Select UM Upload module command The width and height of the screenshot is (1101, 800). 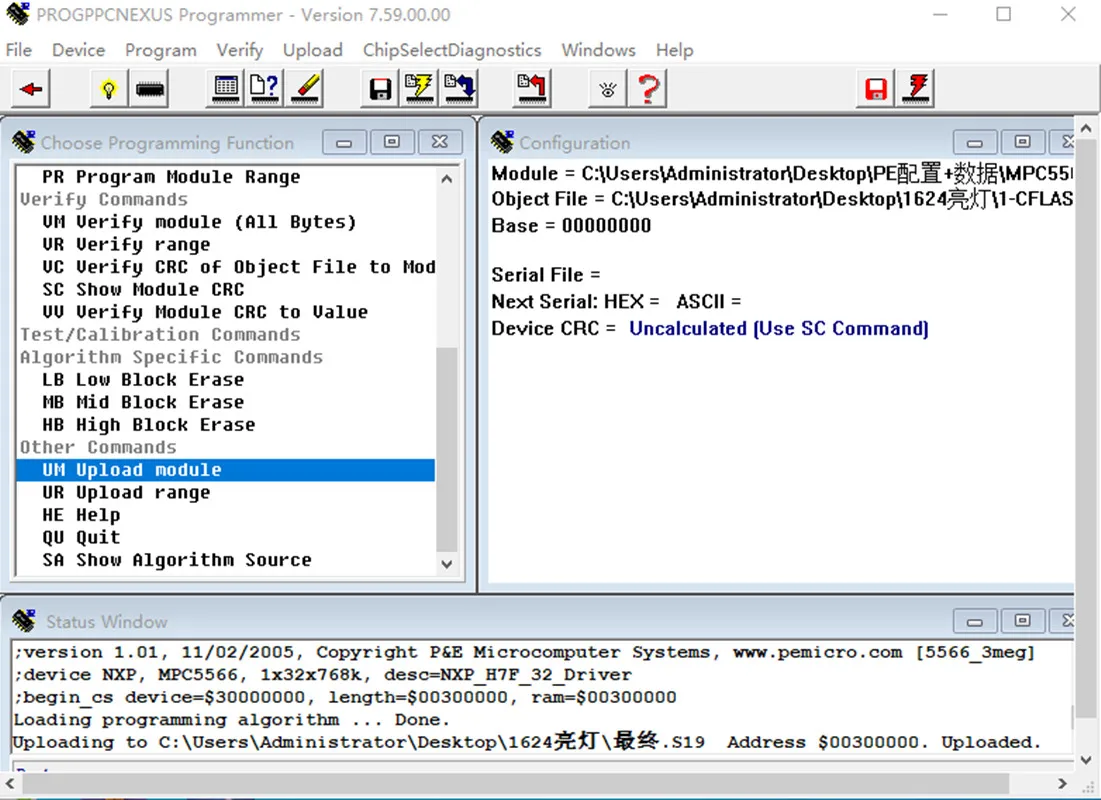pos(225,470)
